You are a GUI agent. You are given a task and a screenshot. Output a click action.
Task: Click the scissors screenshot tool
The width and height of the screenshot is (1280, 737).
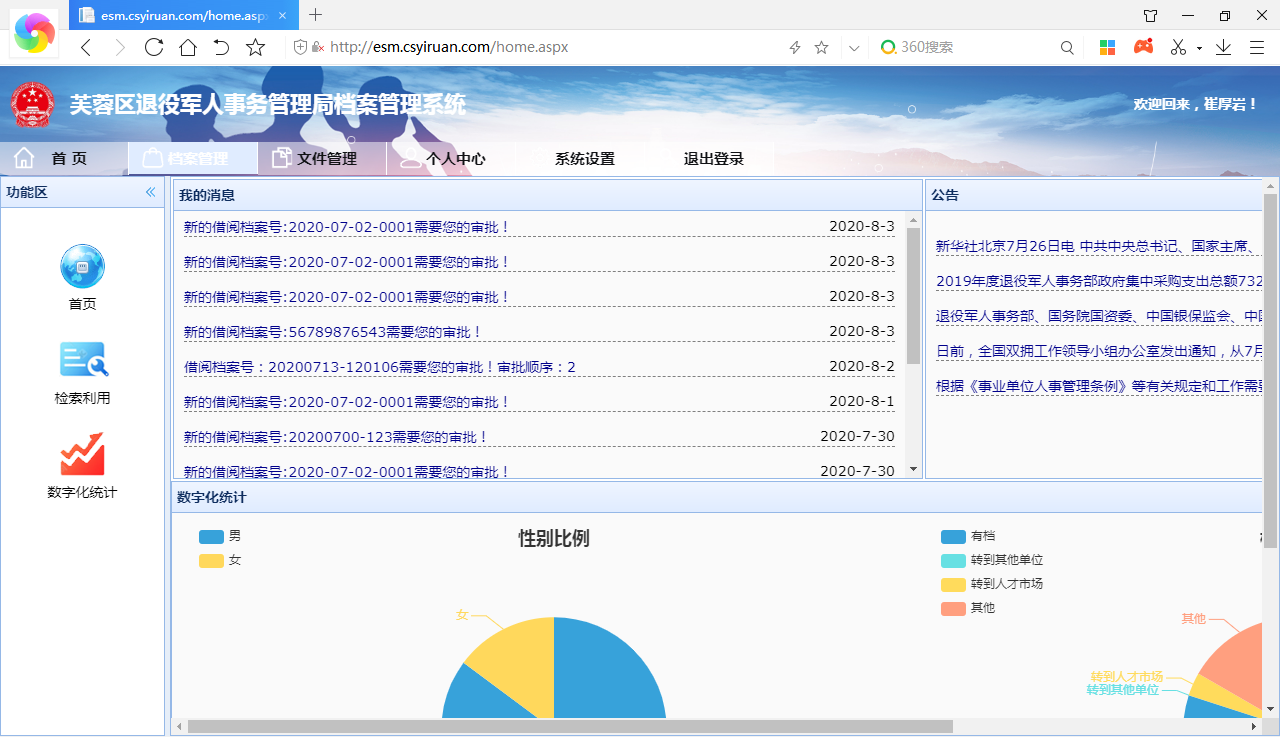coord(1178,47)
